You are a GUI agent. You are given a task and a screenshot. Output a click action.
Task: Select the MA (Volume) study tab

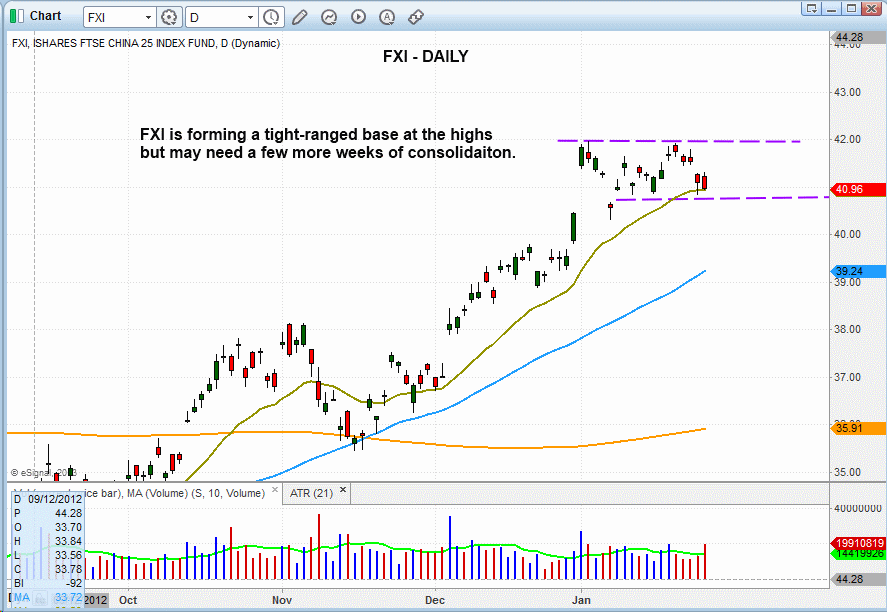196,493
